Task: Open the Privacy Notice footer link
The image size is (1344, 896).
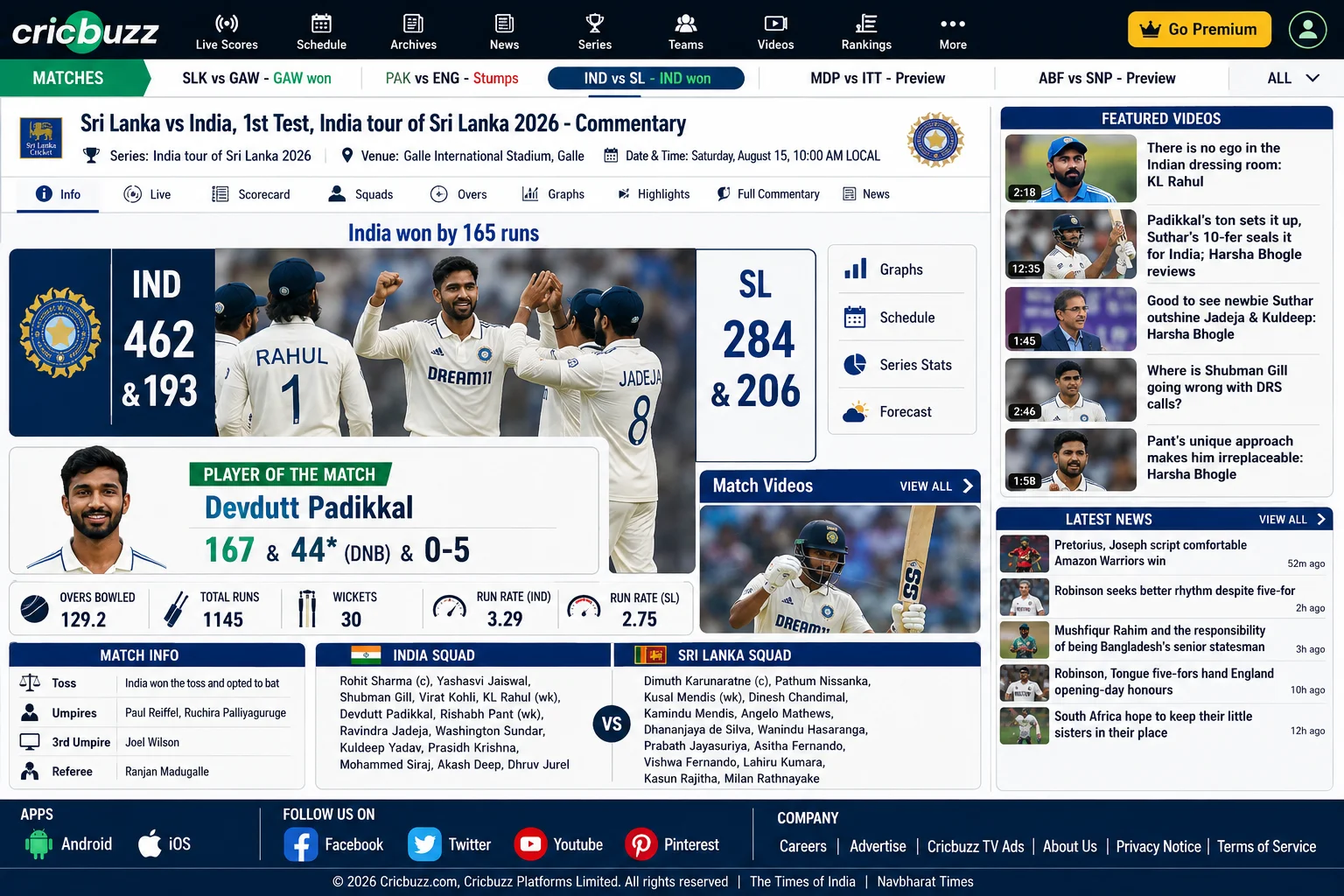Action: point(1158,846)
